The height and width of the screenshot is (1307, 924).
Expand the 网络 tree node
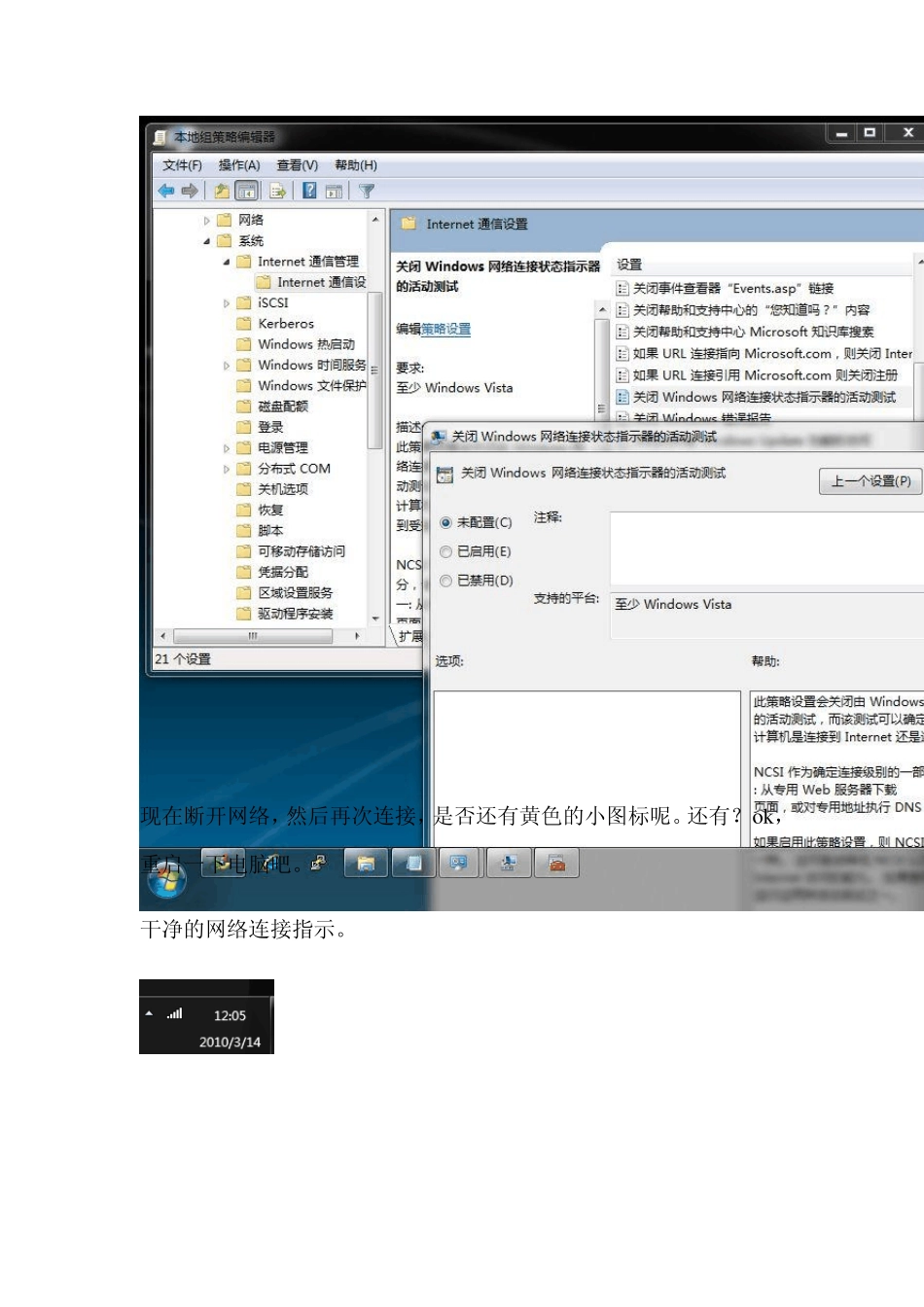point(206,220)
